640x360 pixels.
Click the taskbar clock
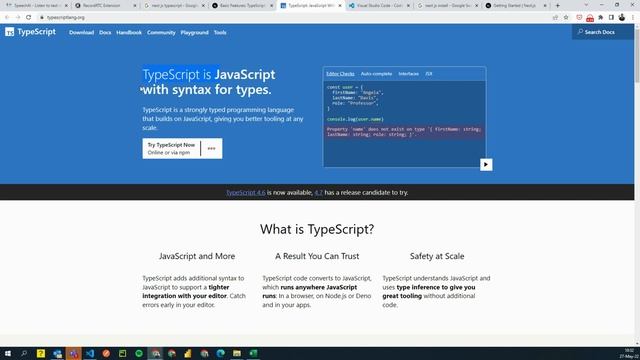(x=629, y=353)
